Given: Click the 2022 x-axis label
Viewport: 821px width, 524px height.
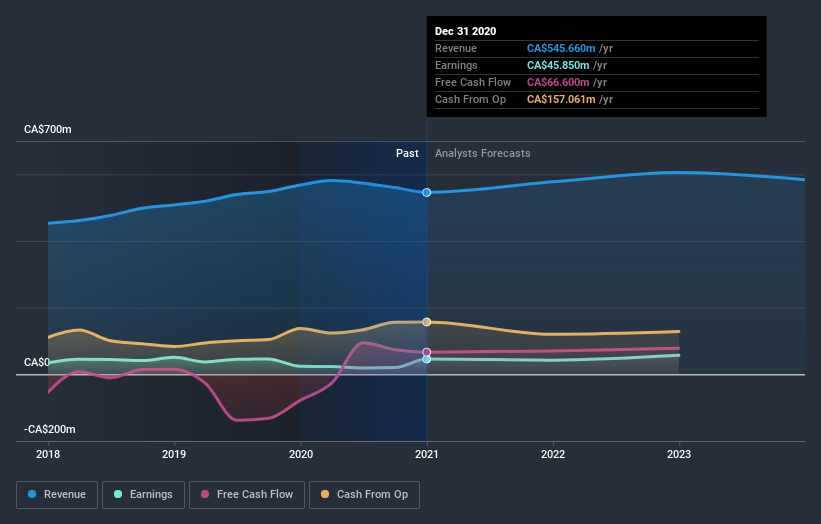Looking at the screenshot, I should 553,454.
